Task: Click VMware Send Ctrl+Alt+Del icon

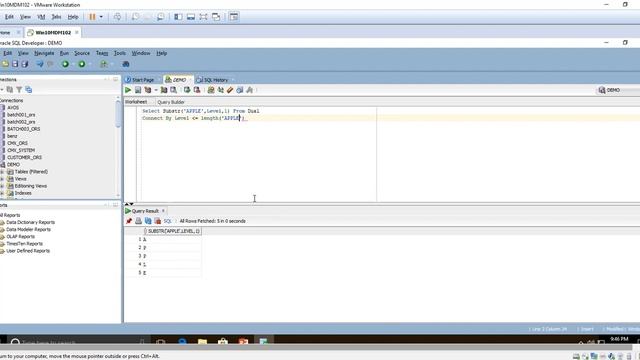Action: [x=117, y=17]
